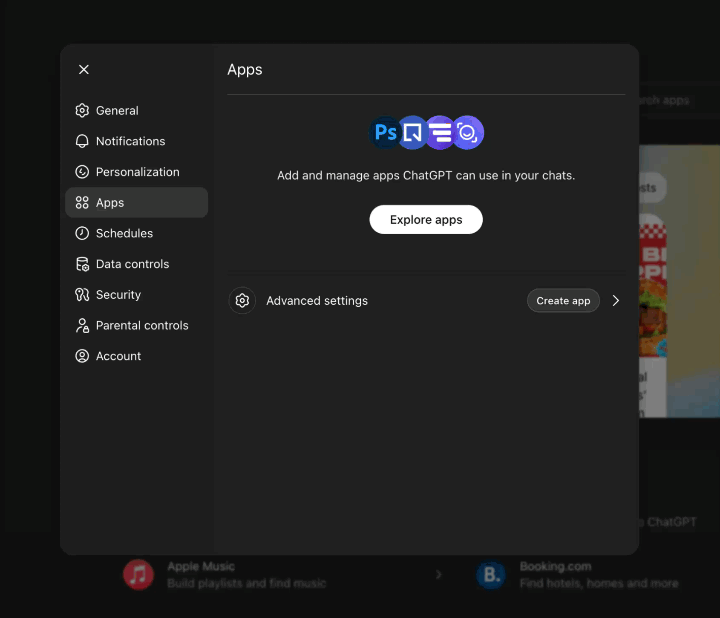Image resolution: width=720 pixels, height=618 pixels.
Task: Click the Booking.com title in the background list
Action: [556, 567]
